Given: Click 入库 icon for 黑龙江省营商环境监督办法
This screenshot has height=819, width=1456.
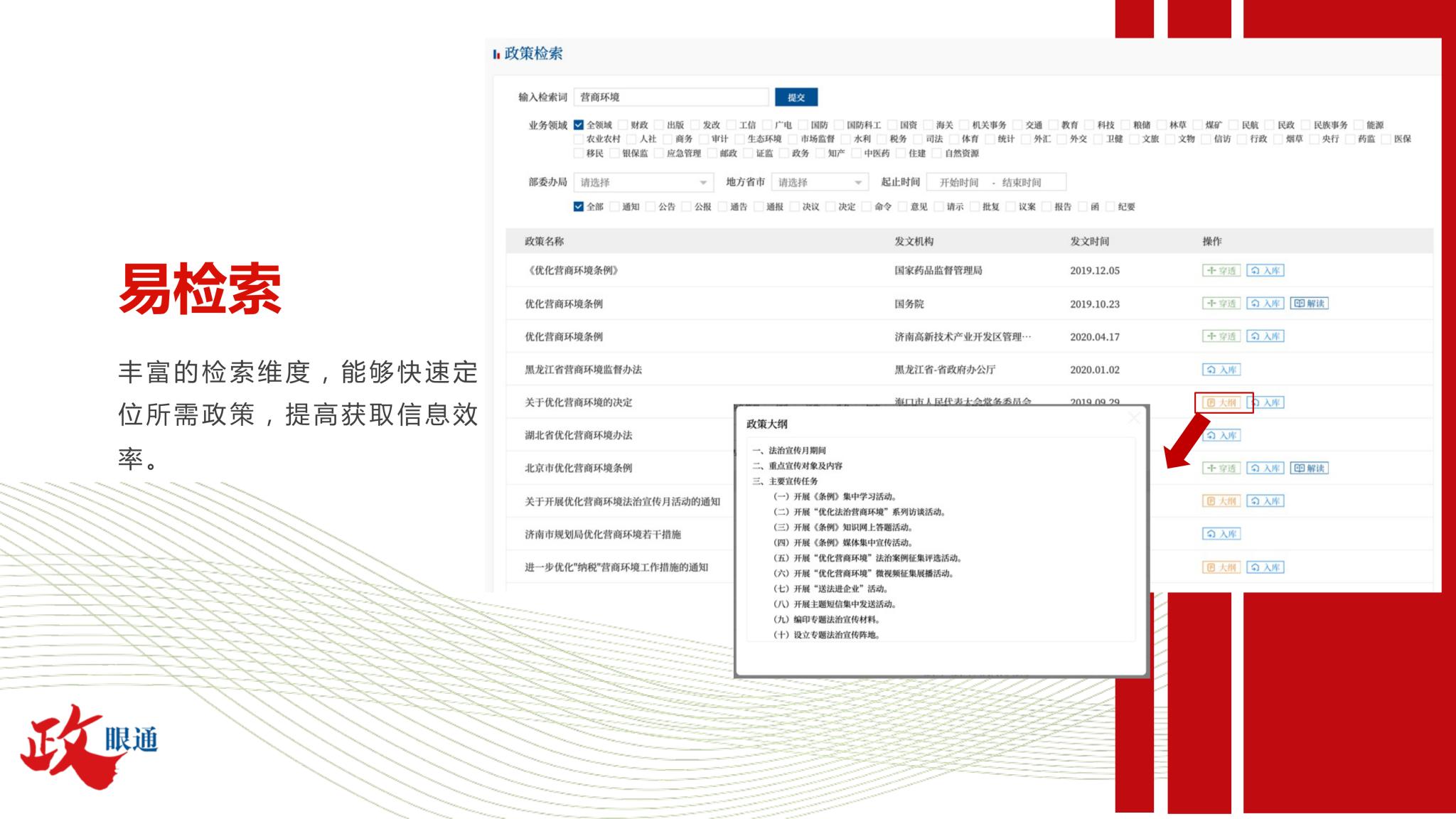Looking at the screenshot, I should click(1221, 370).
